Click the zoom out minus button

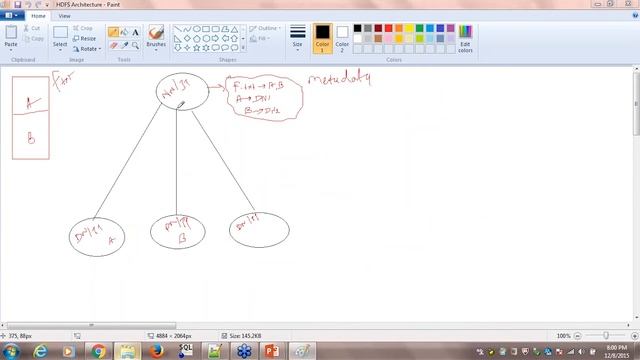[578, 336]
